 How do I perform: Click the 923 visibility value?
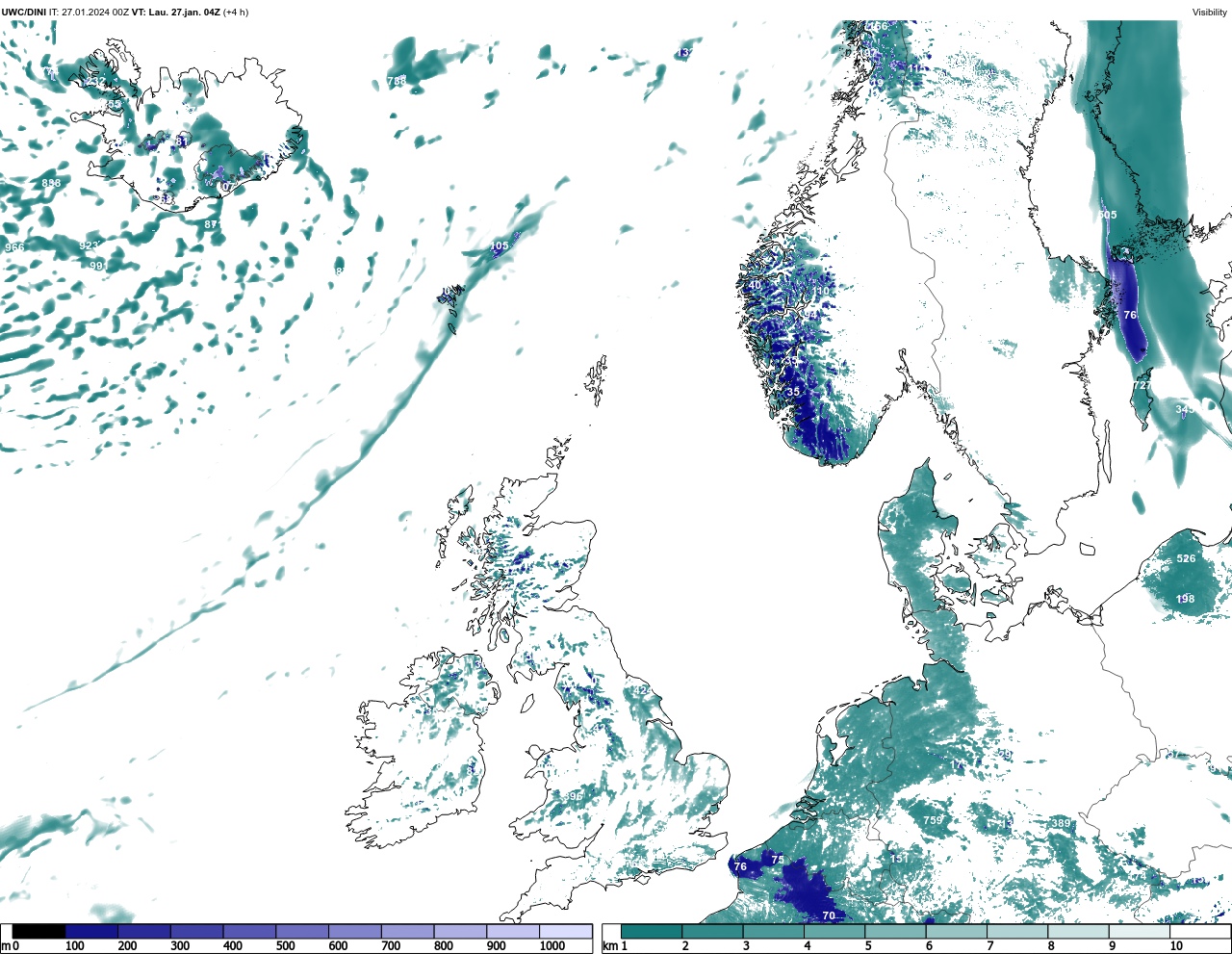click(89, 245)
